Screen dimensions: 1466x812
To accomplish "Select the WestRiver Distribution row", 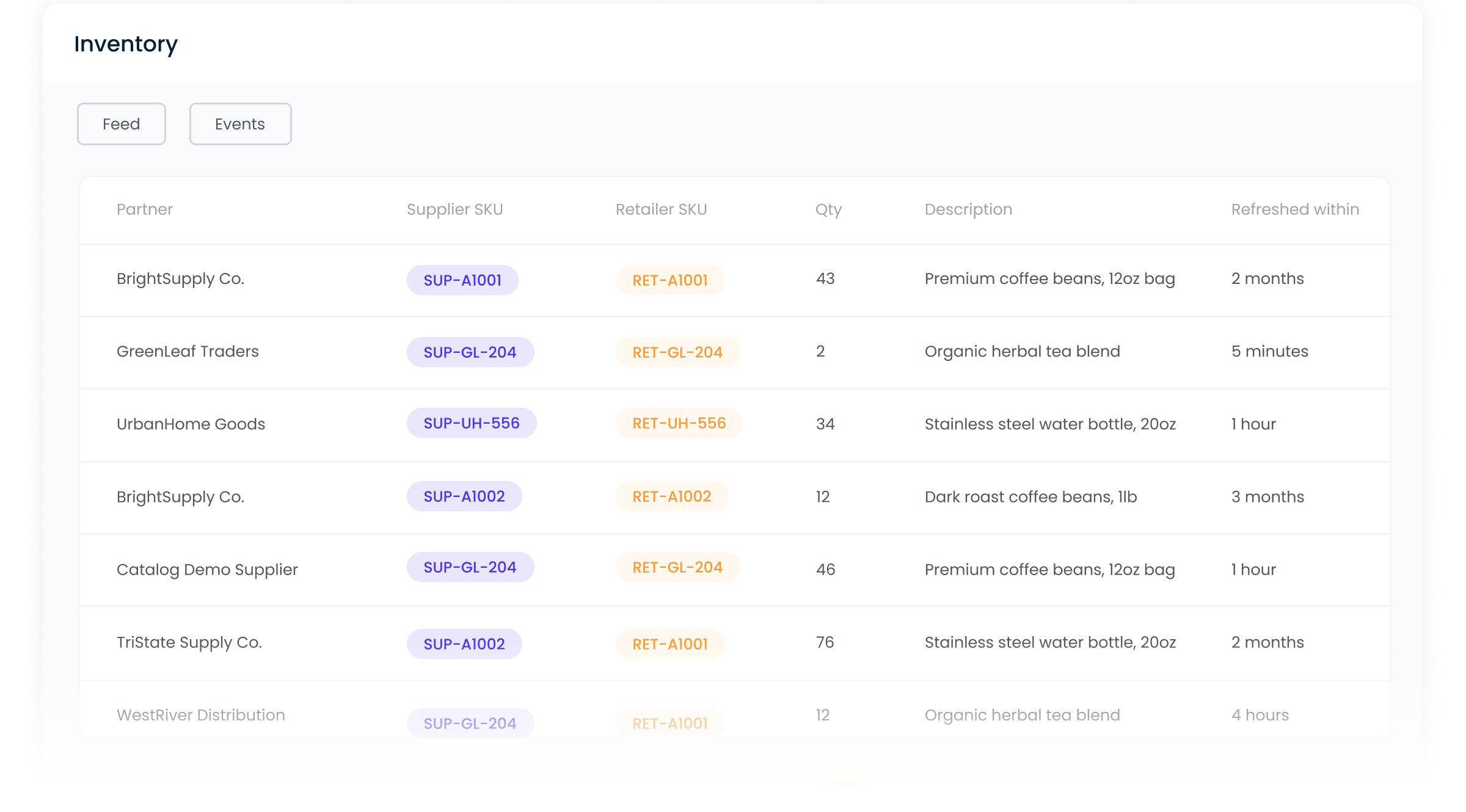I will (x=200, y=715).
